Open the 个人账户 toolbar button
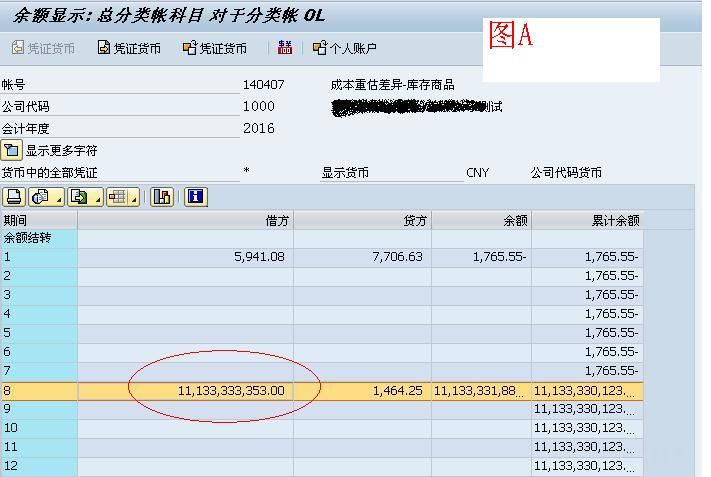Image resolution: width=711 pixels, height=477 pixels. coord(344,48)
